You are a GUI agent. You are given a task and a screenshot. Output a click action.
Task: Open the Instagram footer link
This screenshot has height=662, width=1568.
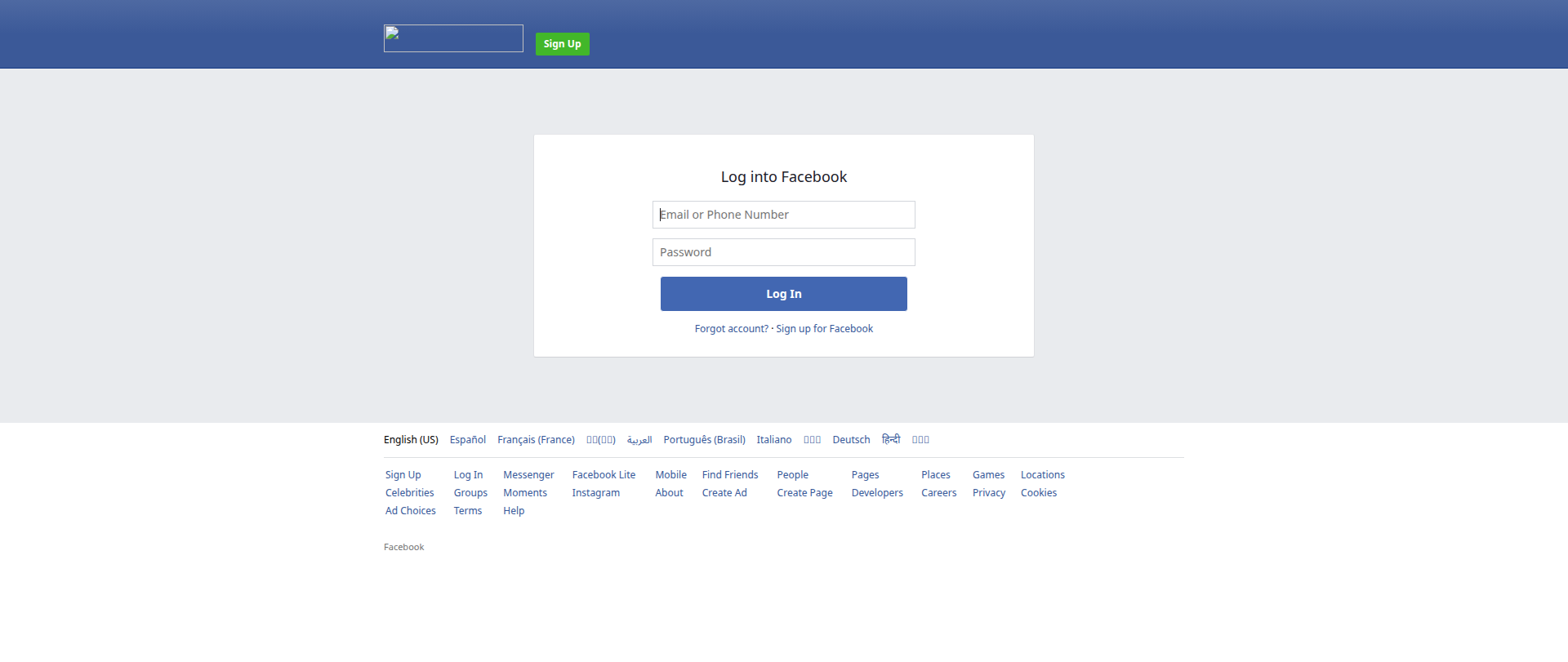click(595, 493)
